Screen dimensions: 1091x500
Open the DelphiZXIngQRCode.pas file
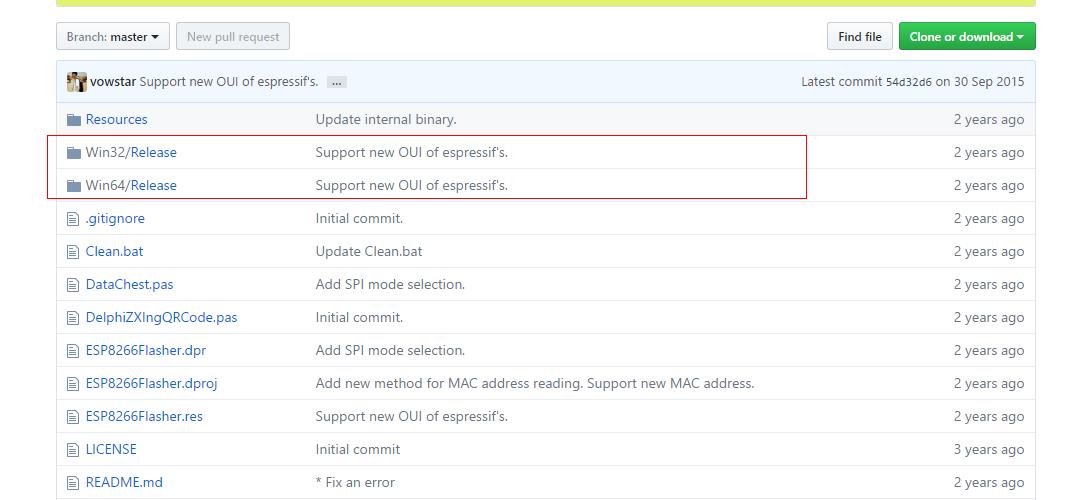pos(161,317)
